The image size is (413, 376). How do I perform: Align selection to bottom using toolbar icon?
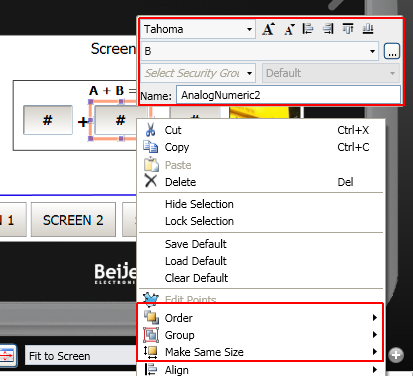(368, 29)
